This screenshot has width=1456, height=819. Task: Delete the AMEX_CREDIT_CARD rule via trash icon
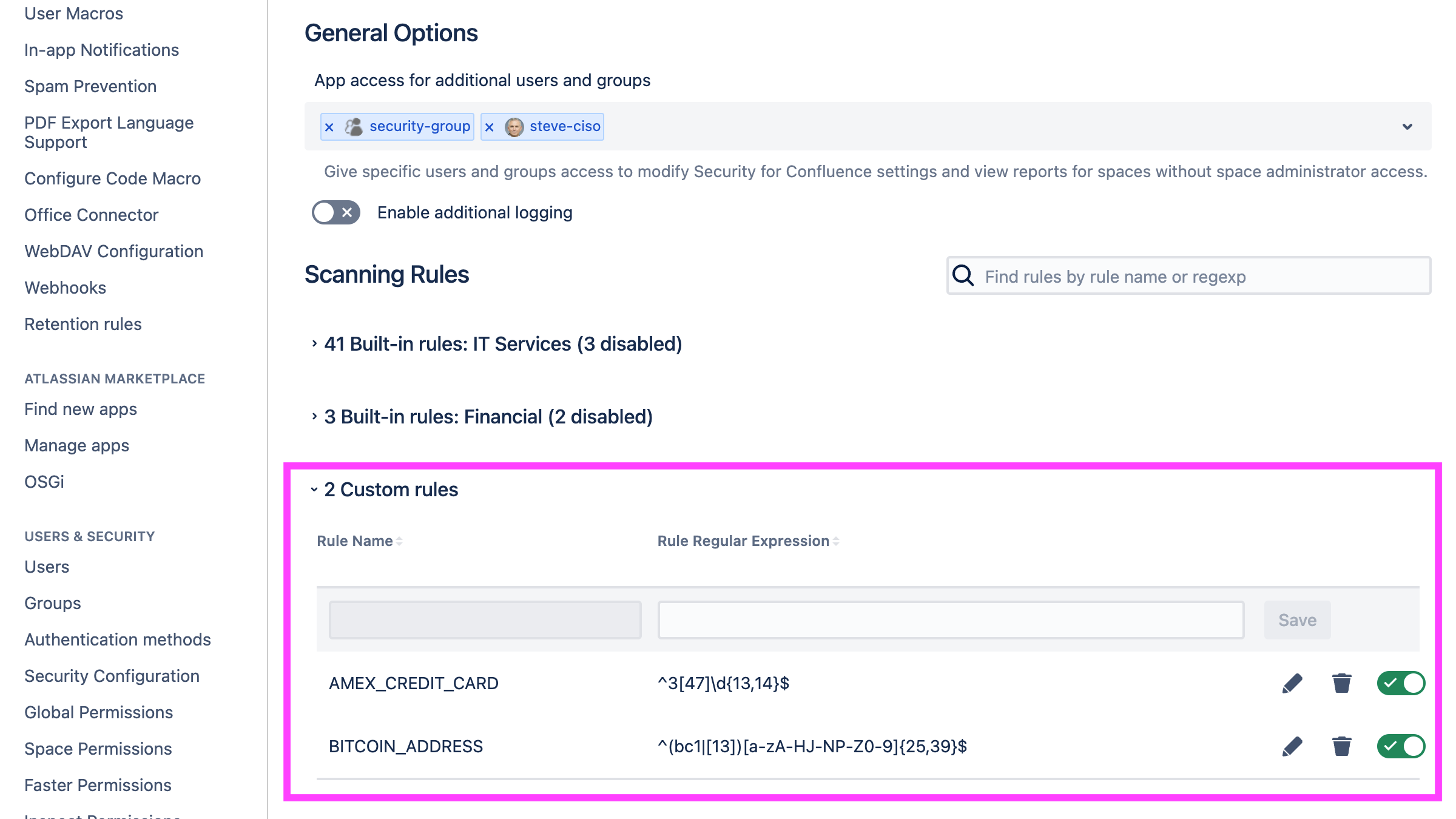1341,683
